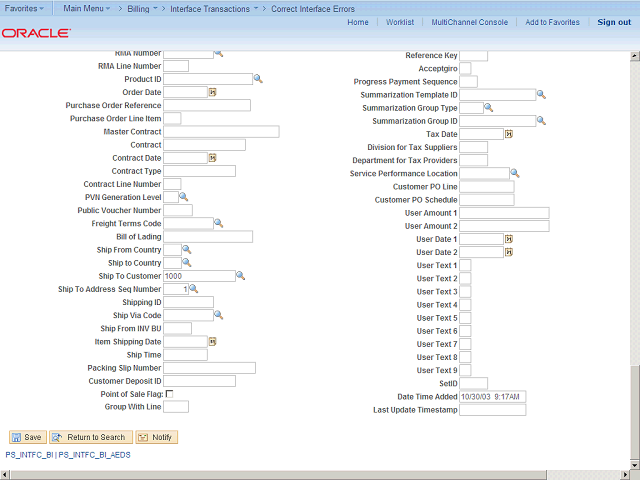
Task: Open Ship Via Code lookup
Action: [x=219, y=315]
